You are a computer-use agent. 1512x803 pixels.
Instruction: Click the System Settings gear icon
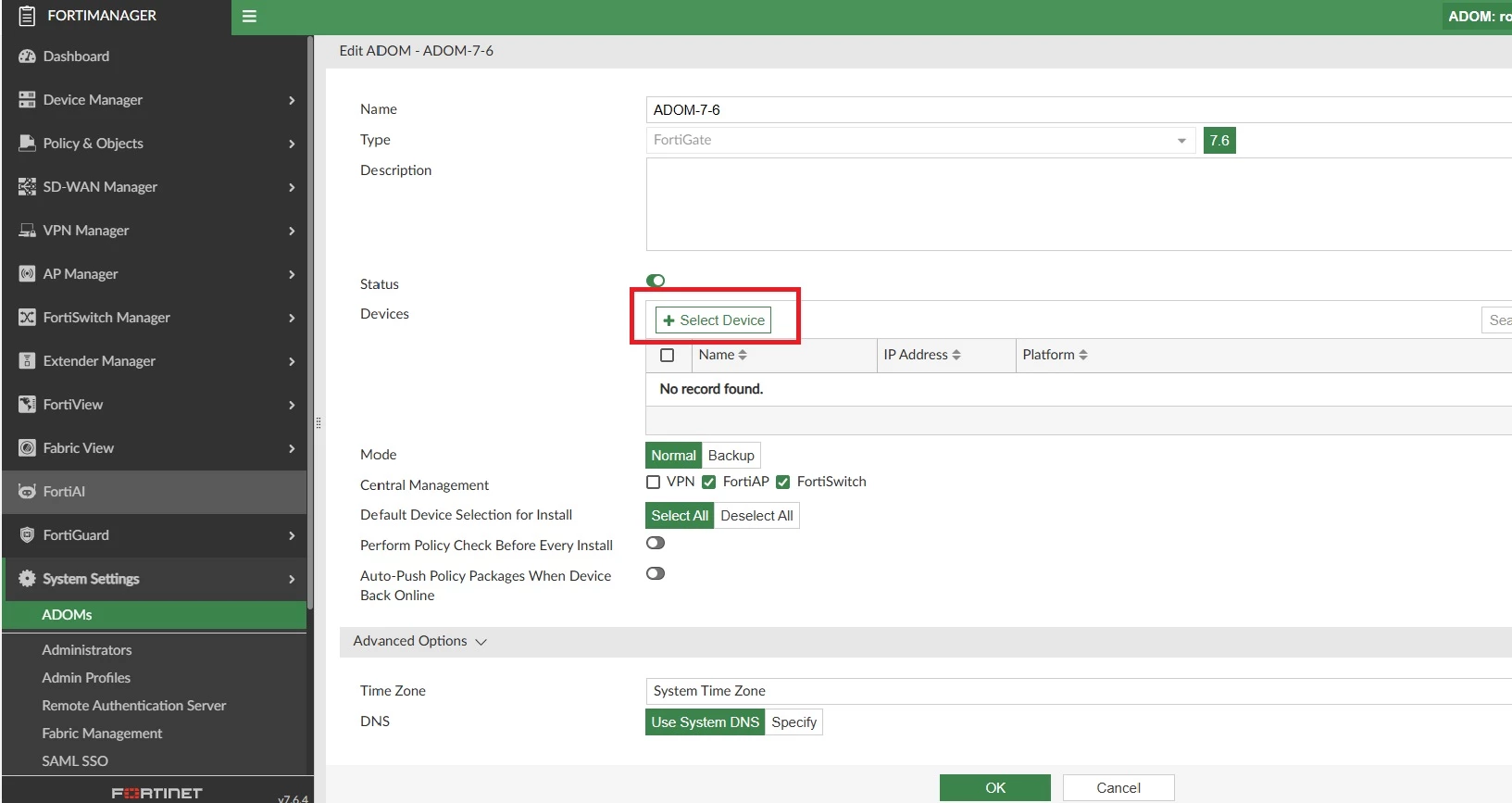[x=27, y=579]
